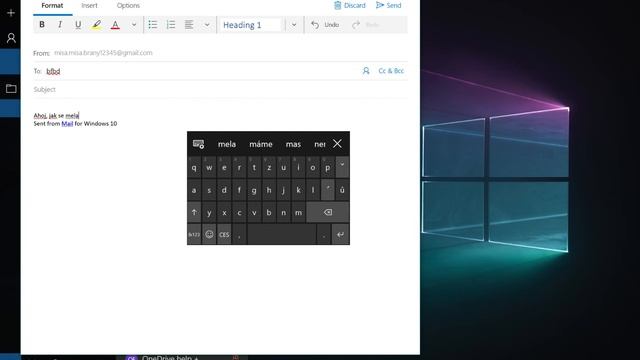The image size is (640, 360).
Task: Show Cc & Bcc fields
Action: [391, 71]
